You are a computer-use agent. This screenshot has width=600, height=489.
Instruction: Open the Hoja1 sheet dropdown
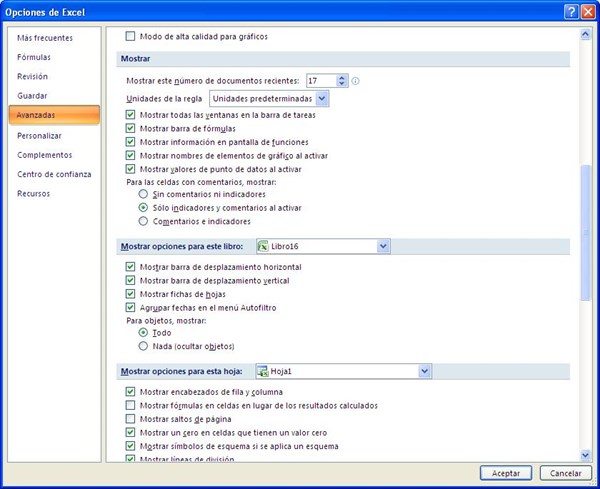(x=424, y=371)
